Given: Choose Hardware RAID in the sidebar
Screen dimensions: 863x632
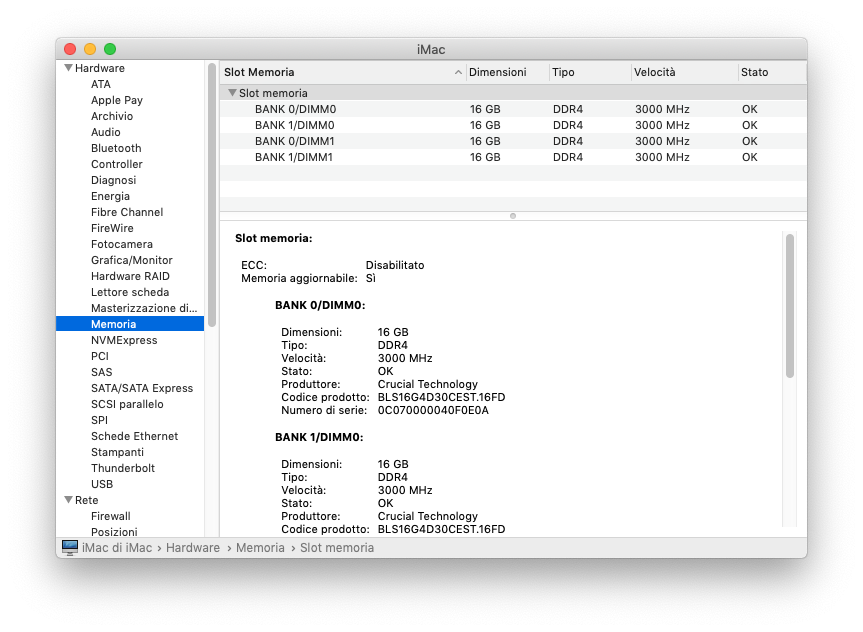Looking at the screenshot, I should click(x=130, y=276).
